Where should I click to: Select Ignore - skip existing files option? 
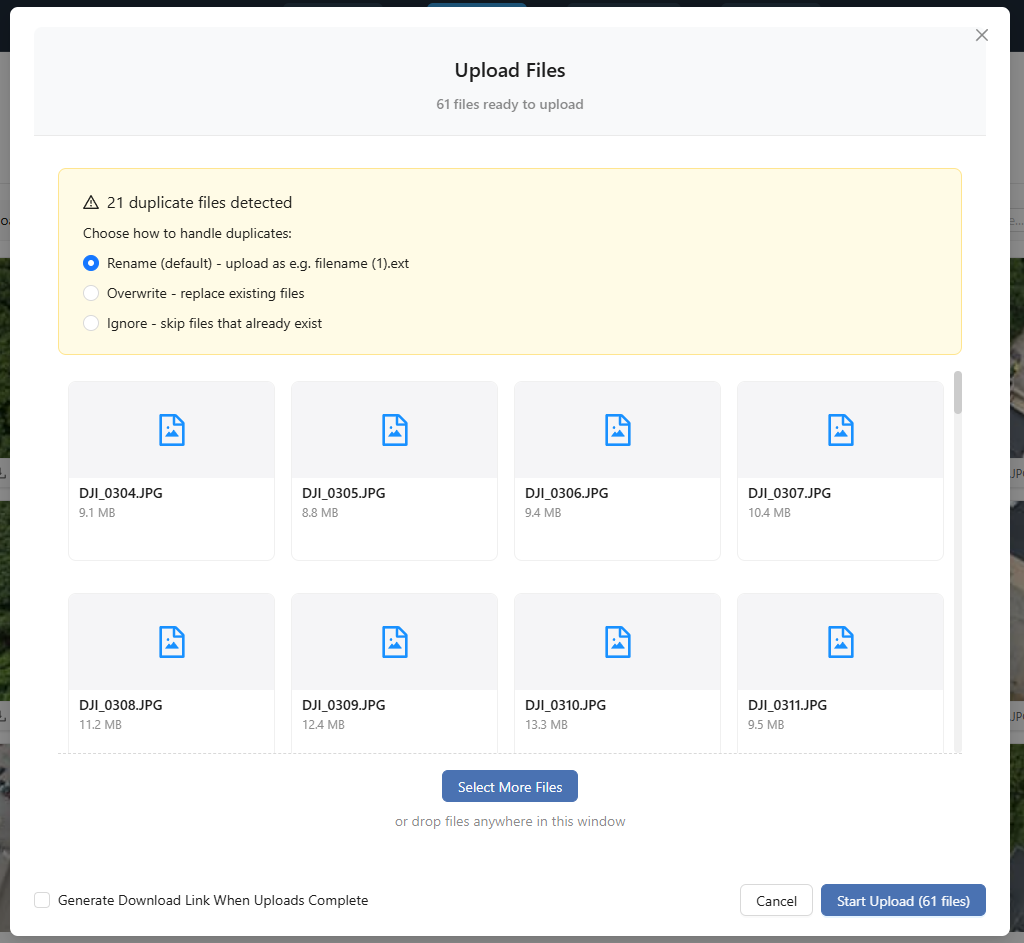[x=91, y=323]
